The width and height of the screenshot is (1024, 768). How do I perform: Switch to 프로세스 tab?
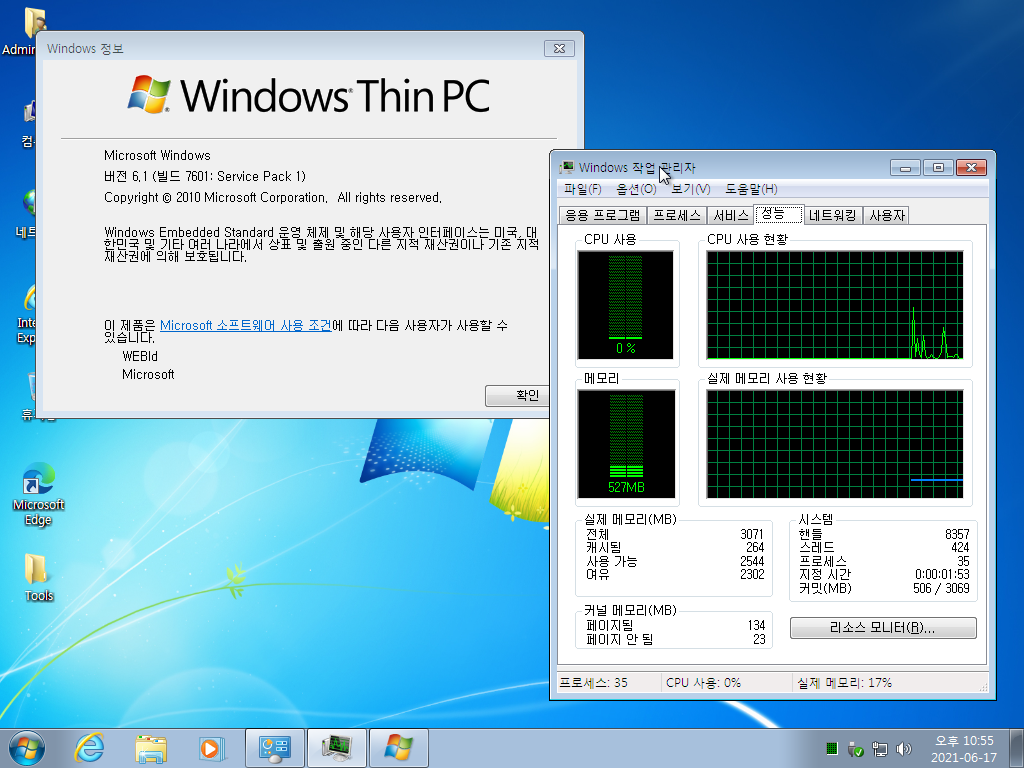[x=677, y=216]
